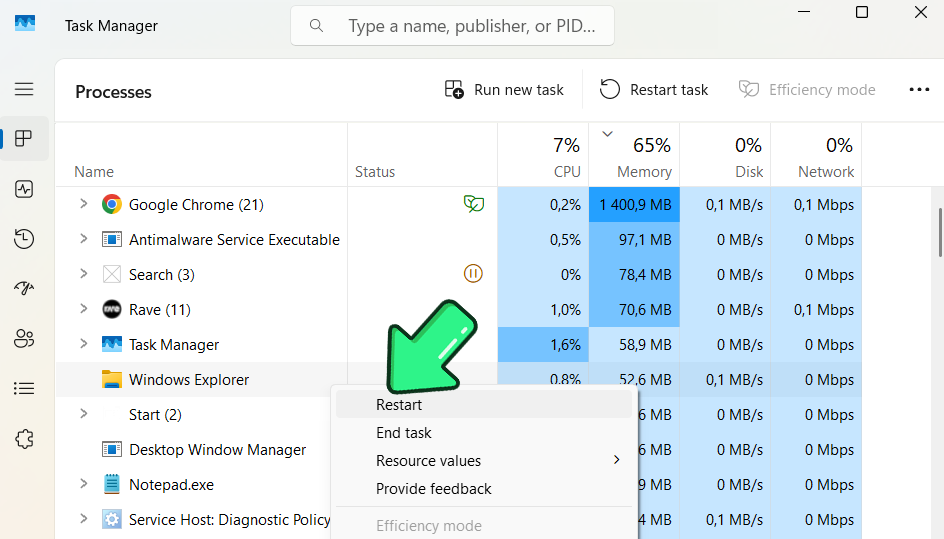Viewport: 944px width, 539px height.
Task: Click the Antimalware Service Executable icon
Action: point(111,240)
